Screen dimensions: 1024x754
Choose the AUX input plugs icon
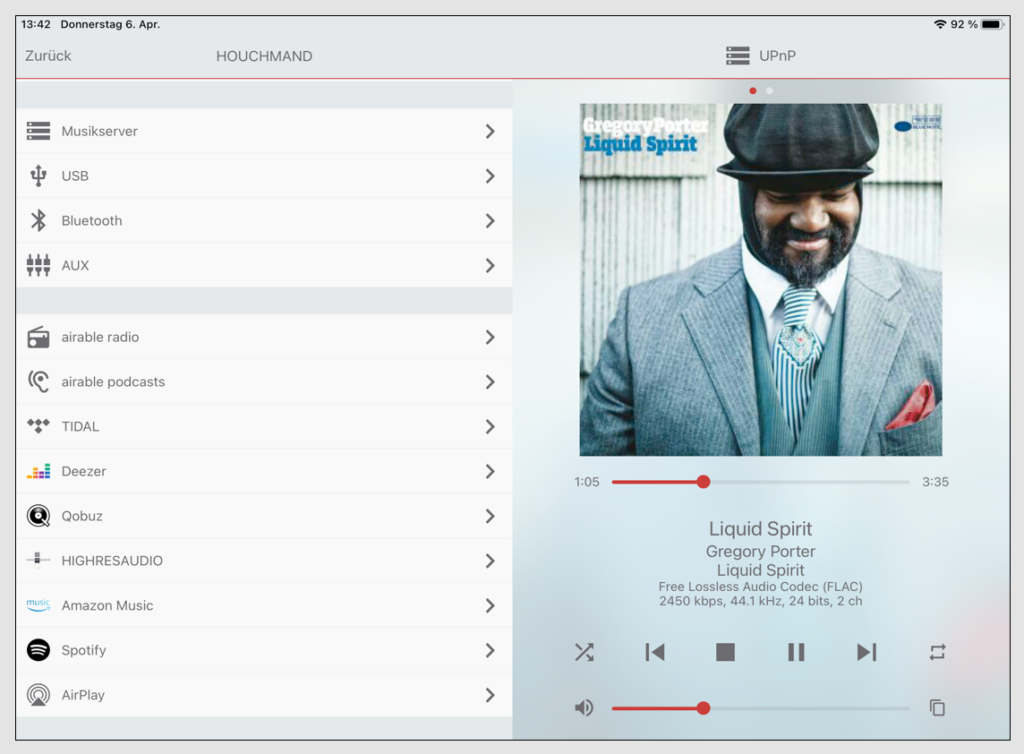tap(39, 265)
